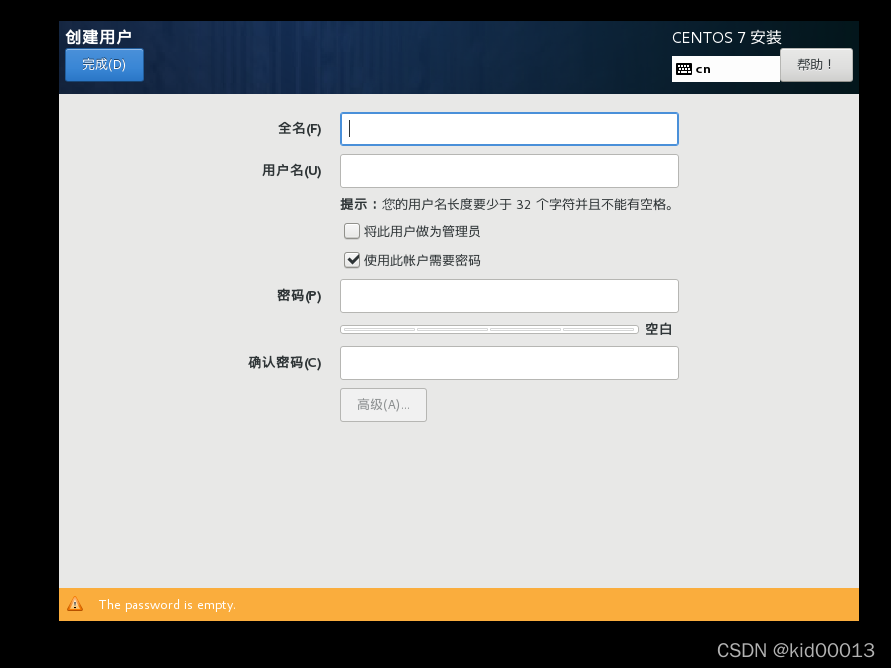Click the CENTOS 7 安装 heading
Screen dimensions: 891x668
pos(727,37)
